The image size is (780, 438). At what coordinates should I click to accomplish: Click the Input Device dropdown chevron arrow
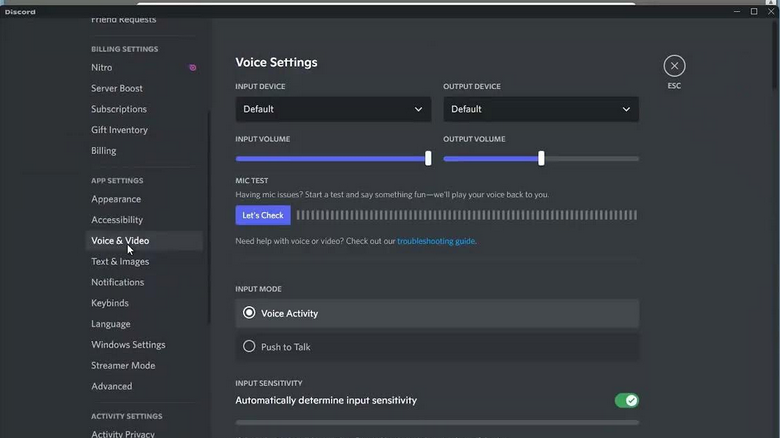[x=418, y=110]
